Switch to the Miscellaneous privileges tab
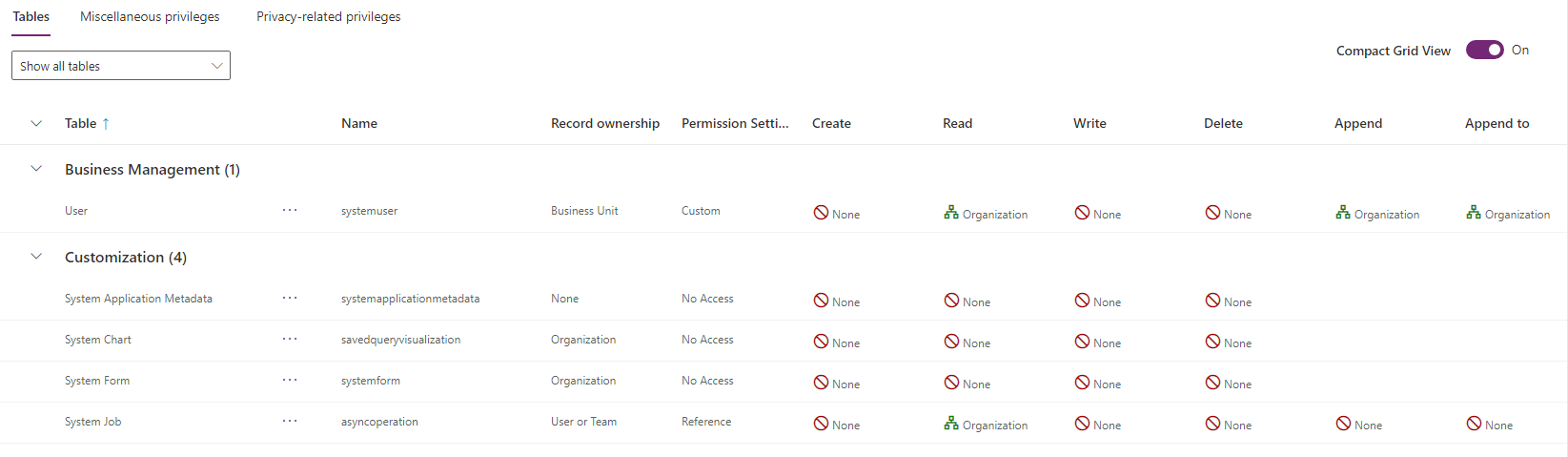The image size is (1568, 457). (x=150, y=16)
